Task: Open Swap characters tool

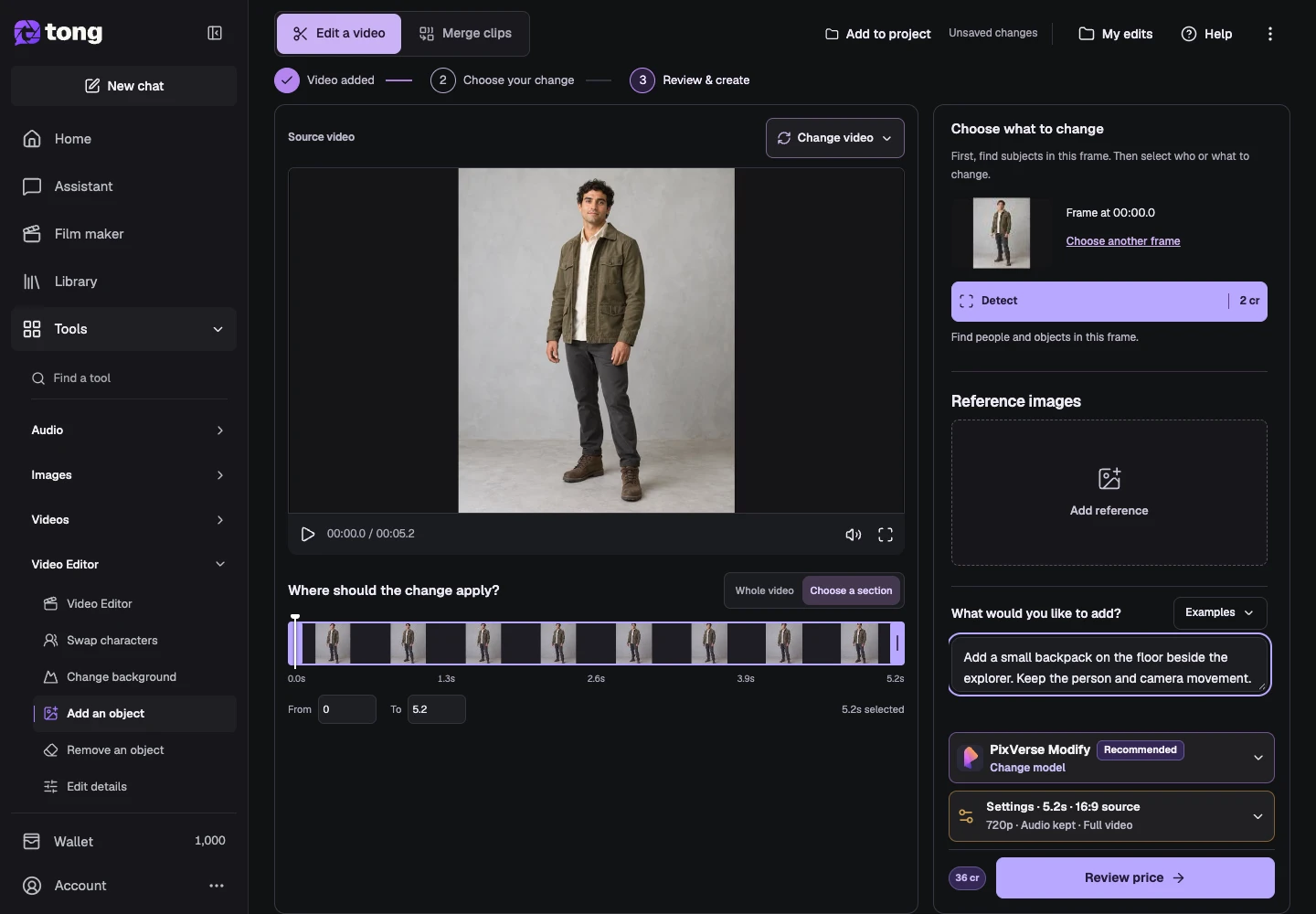Action: click(x=134, y=641)
